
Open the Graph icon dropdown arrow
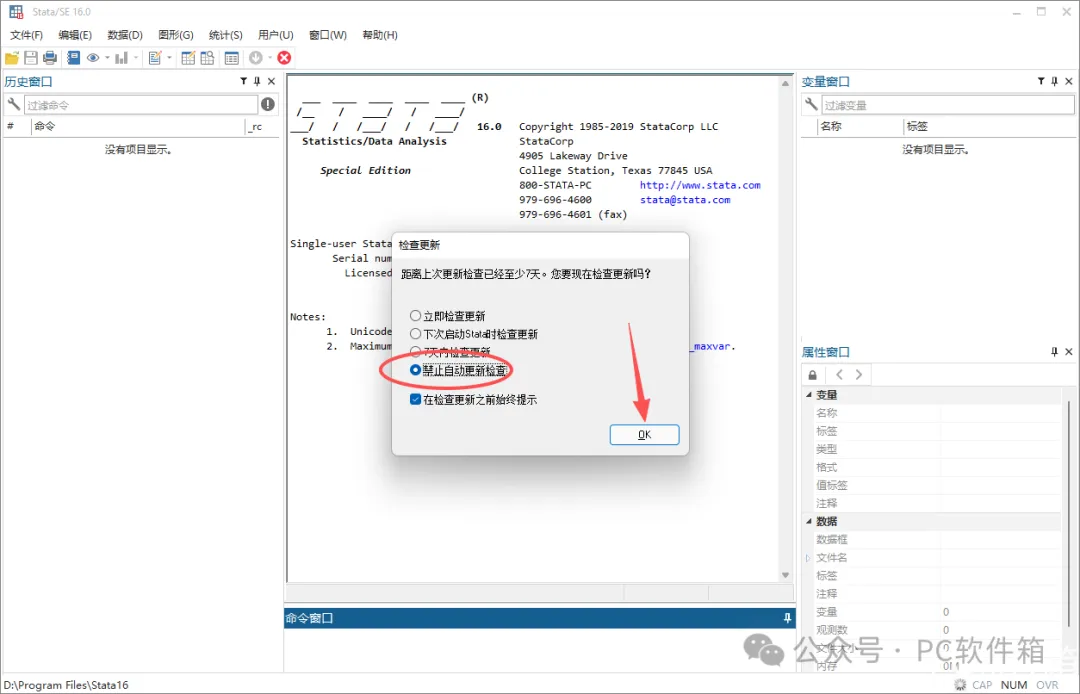(136, 58)
